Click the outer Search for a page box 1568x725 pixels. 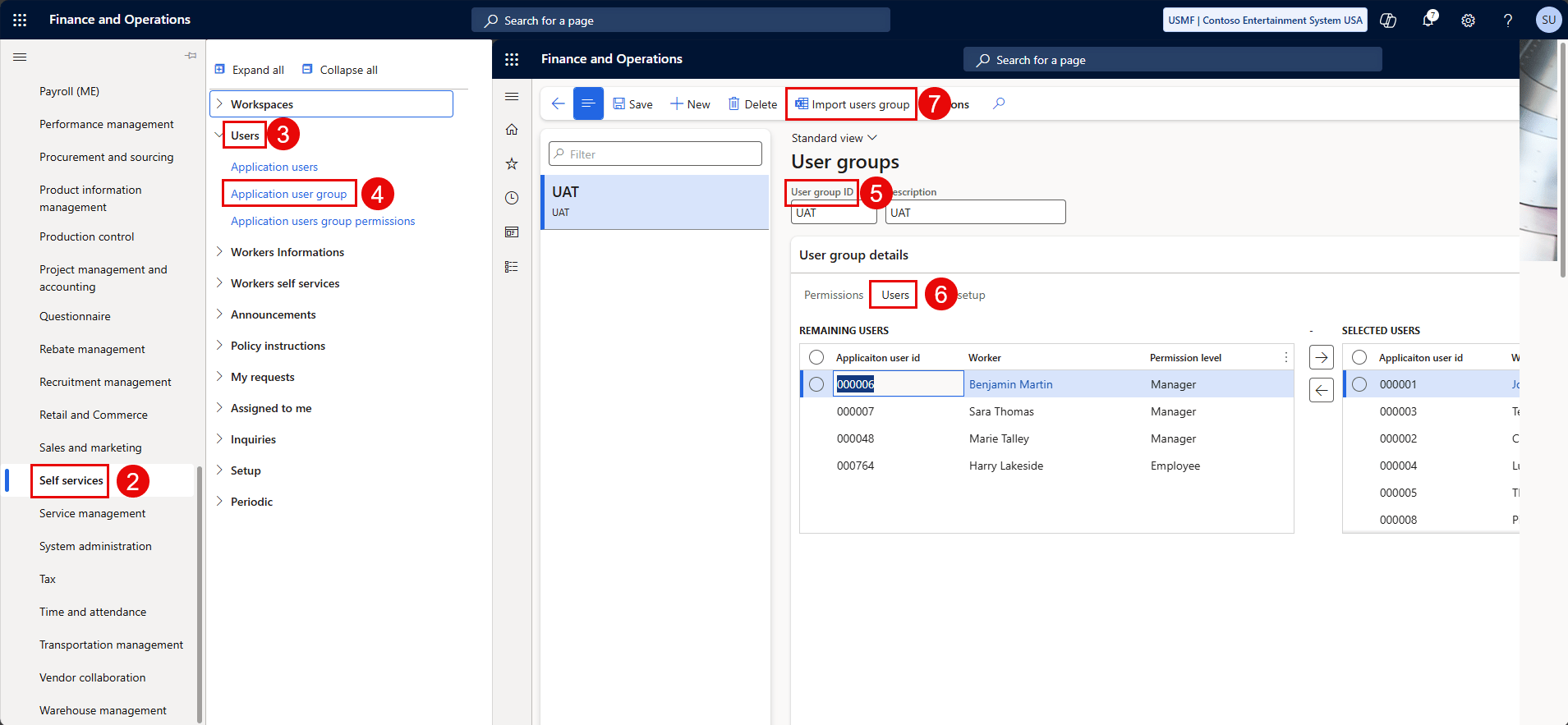[681, 21]
